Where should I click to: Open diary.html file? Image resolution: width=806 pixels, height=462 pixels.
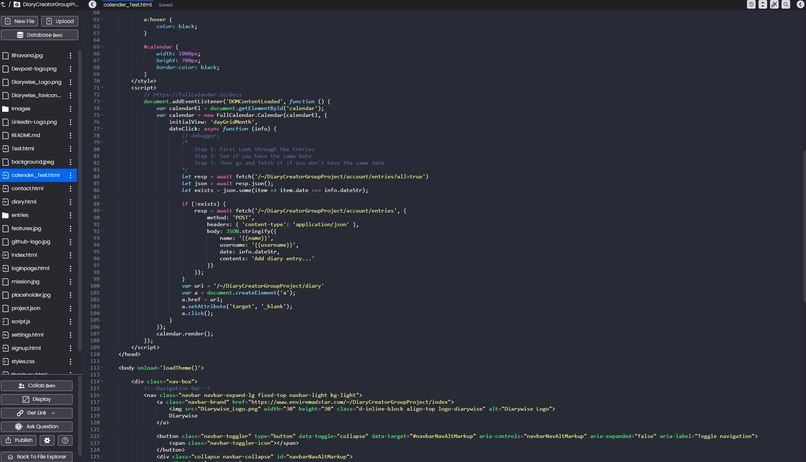pos(24,202)
